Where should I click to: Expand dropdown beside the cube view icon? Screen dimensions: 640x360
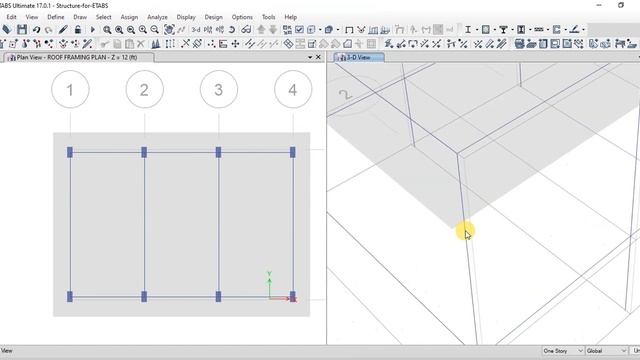coord(338,30)
